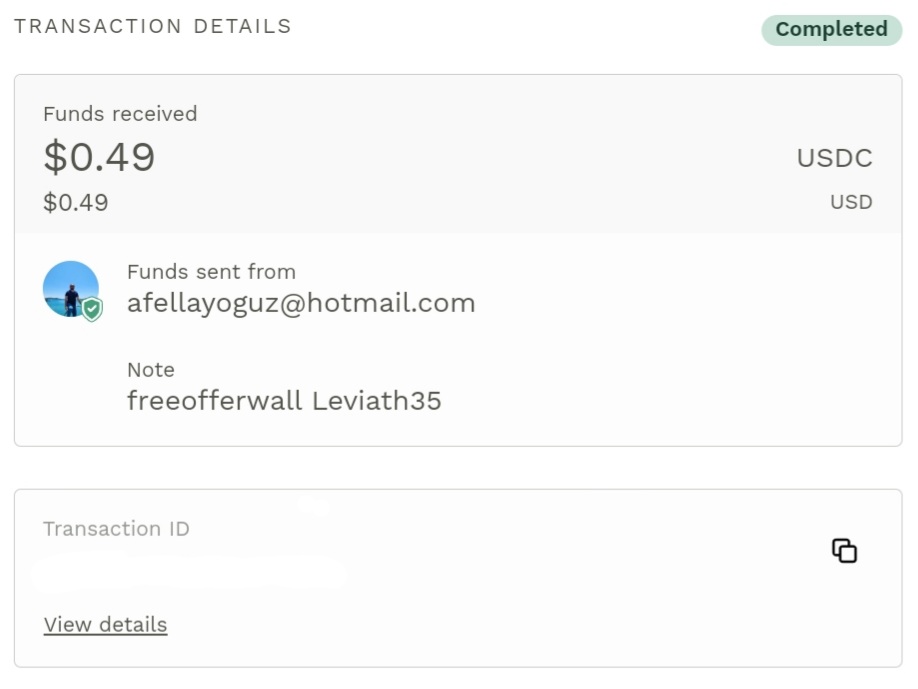
Task: Open the View details link
Action: click(x=105, y=625)
